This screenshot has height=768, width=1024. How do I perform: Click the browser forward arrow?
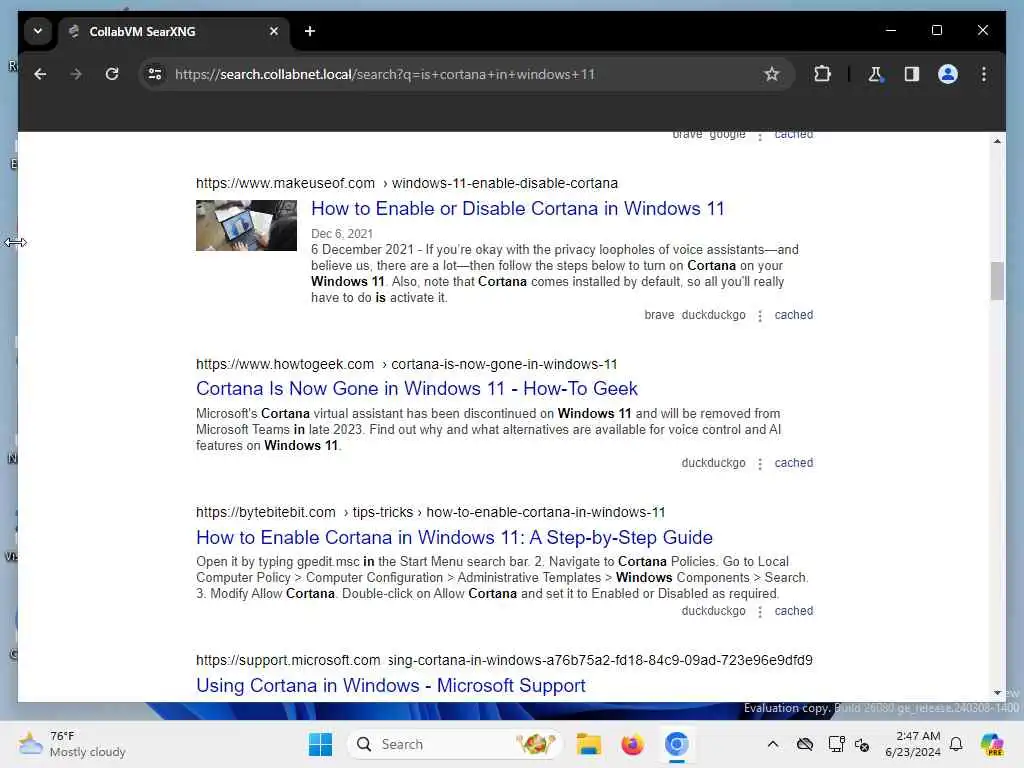(x=76, y=74)
